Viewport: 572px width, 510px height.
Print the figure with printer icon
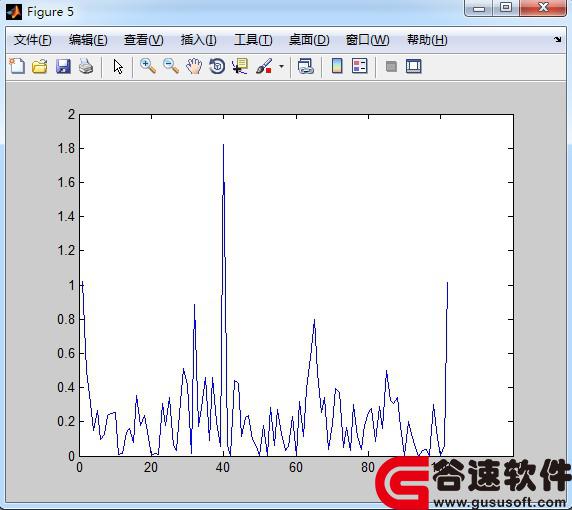click(x=86, y=66)
